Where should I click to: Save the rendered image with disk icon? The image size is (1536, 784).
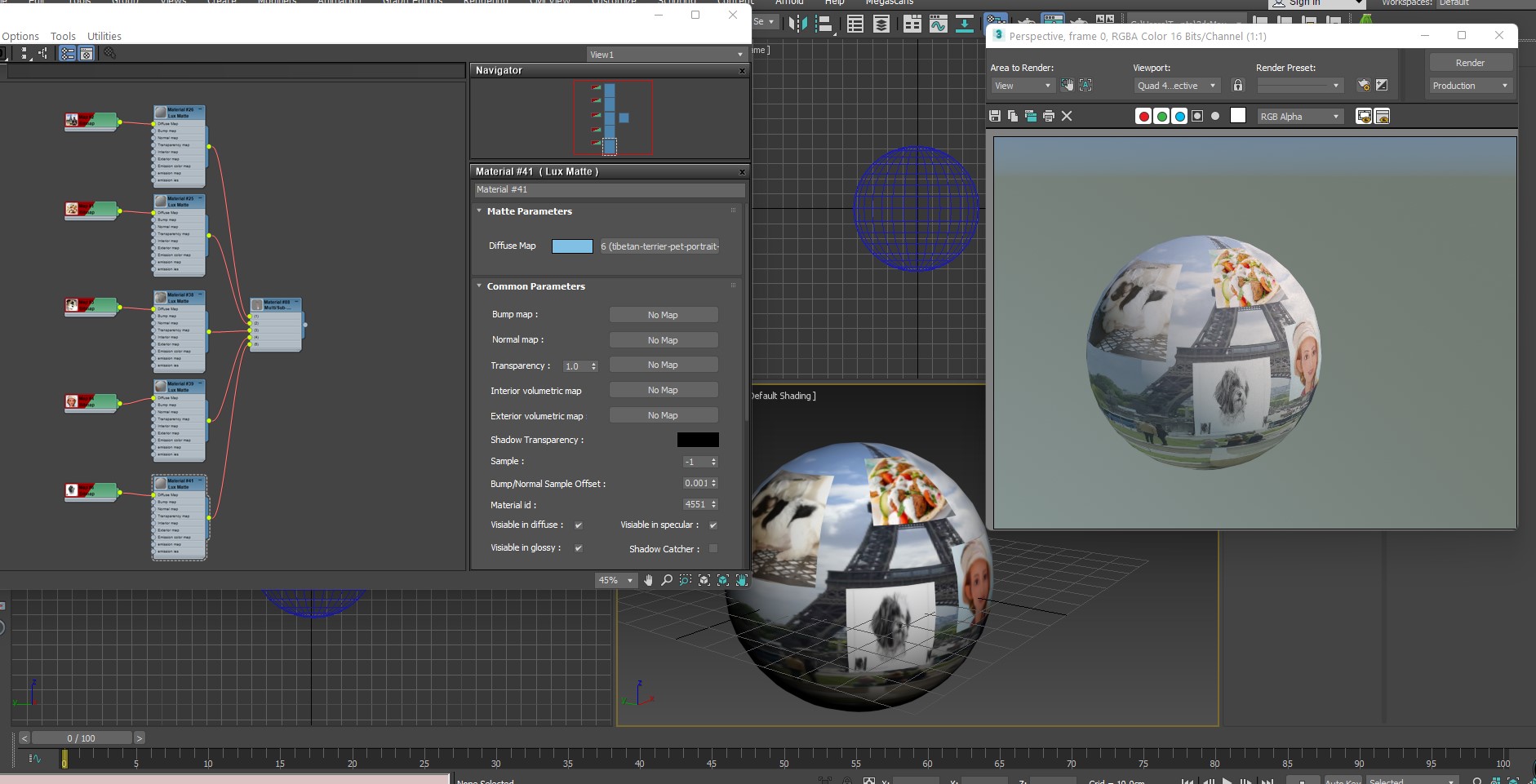click(995, 117)
